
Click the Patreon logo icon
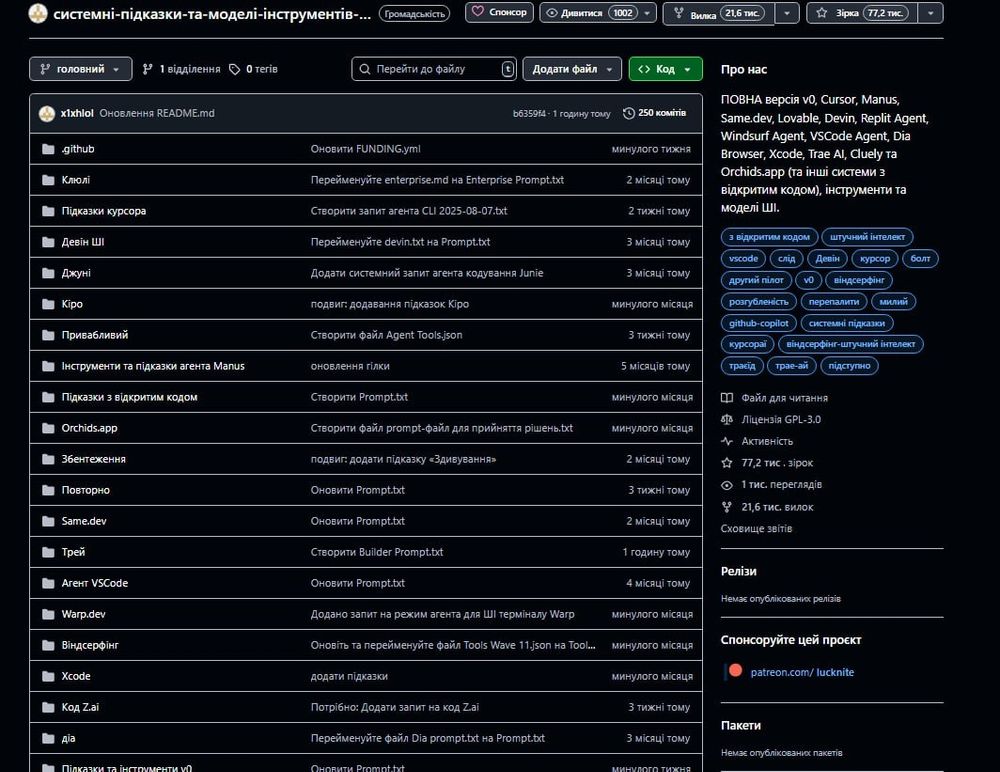pos(735,671)
